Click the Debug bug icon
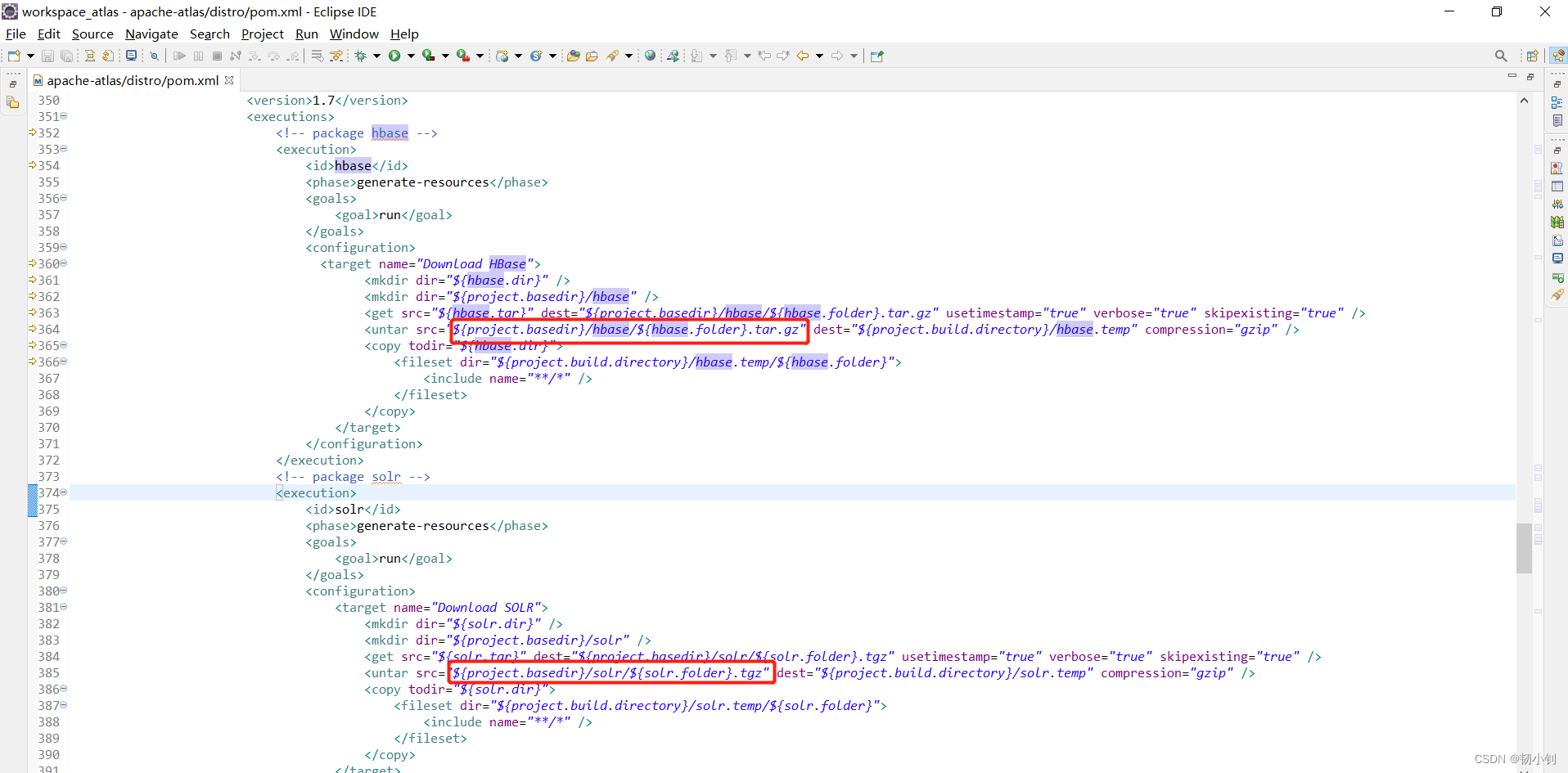The image size is (1568, 773). (x=360, y=56)
